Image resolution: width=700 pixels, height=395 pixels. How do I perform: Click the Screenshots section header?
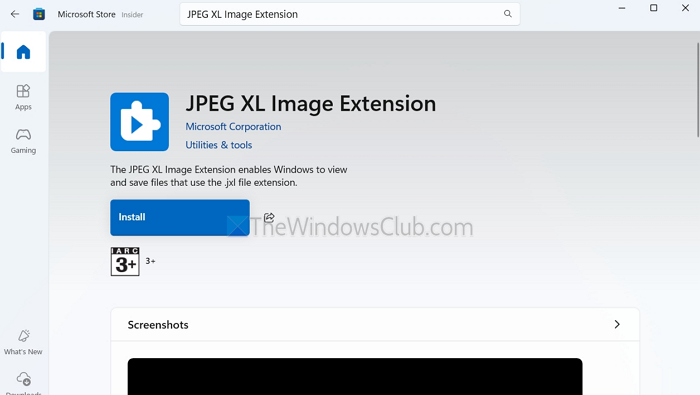pos(375,324)
